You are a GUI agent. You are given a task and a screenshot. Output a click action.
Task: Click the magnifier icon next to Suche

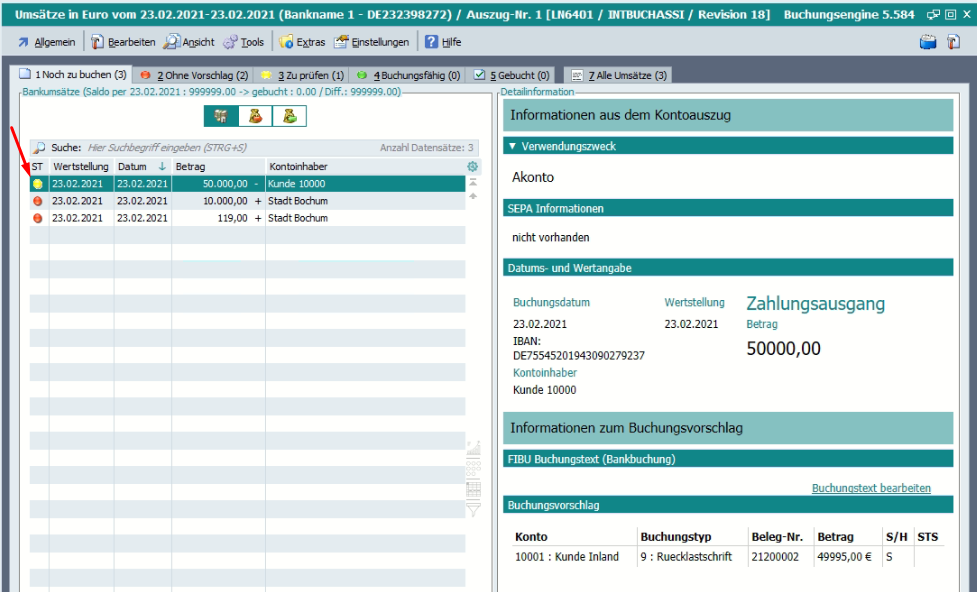pos(39,147)
